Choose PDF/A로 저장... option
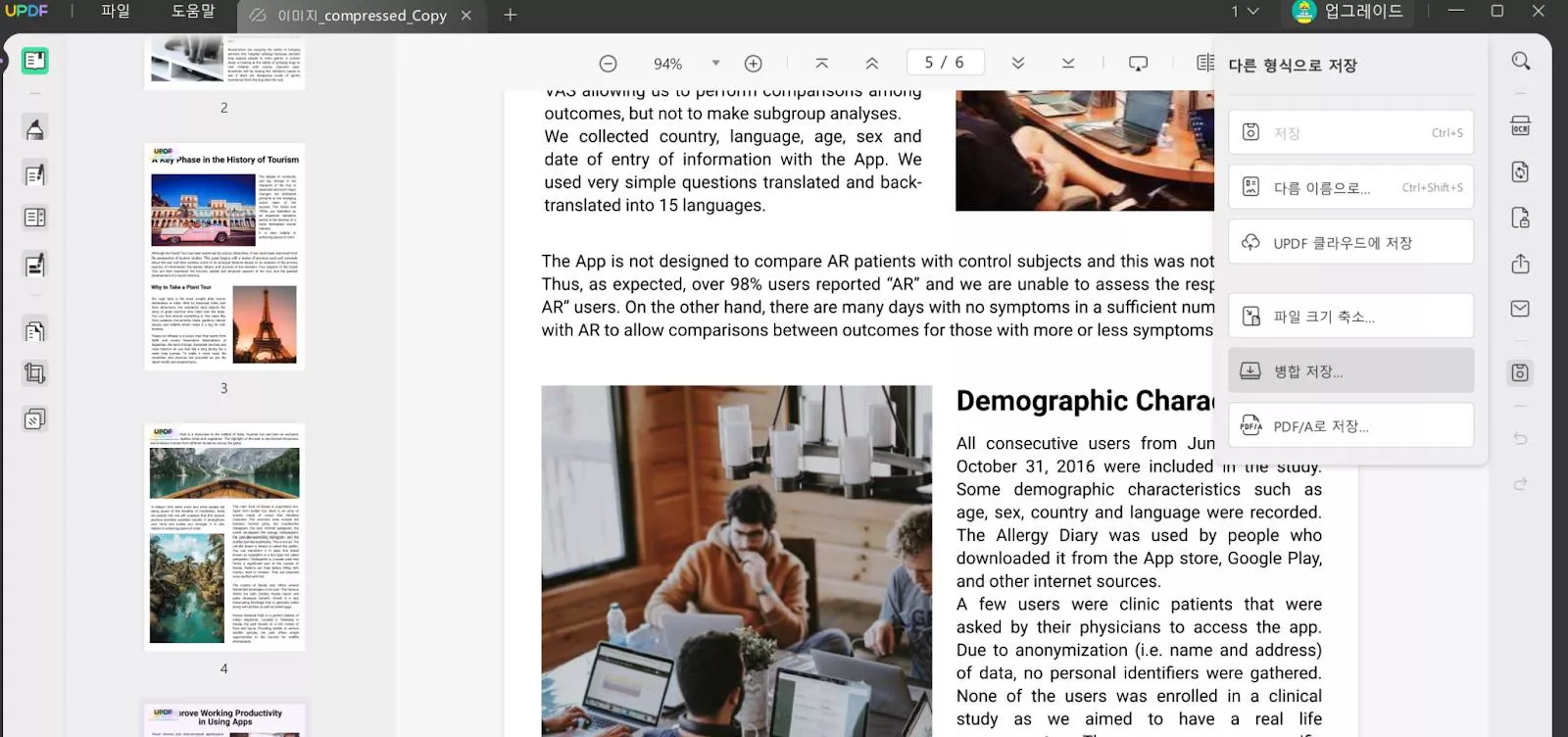The image size is (1568, 737). tap(1350, 425)
